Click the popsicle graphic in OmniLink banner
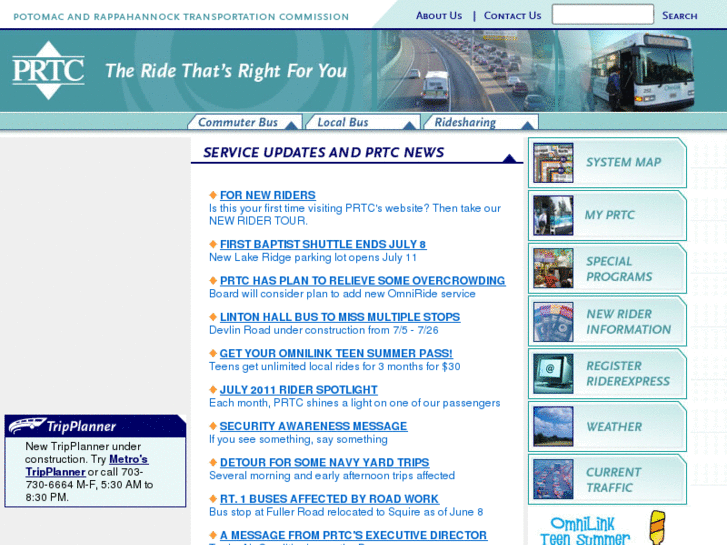The image size is (727, 545). [657, 528]
